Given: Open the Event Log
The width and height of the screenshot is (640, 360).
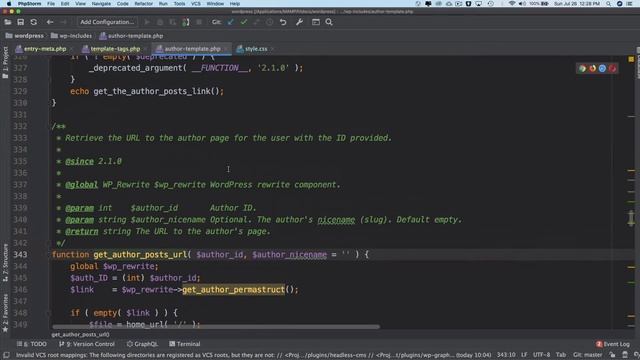Looking at the screenshot, I should (613, 344).
